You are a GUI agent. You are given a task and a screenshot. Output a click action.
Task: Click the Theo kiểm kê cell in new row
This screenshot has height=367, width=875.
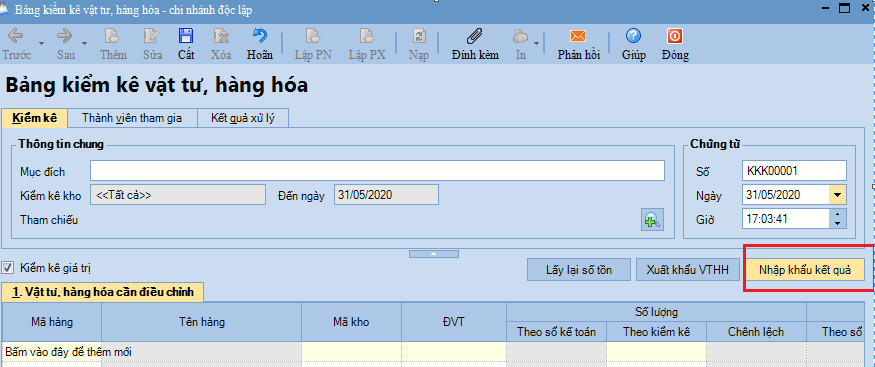[656, 352]
